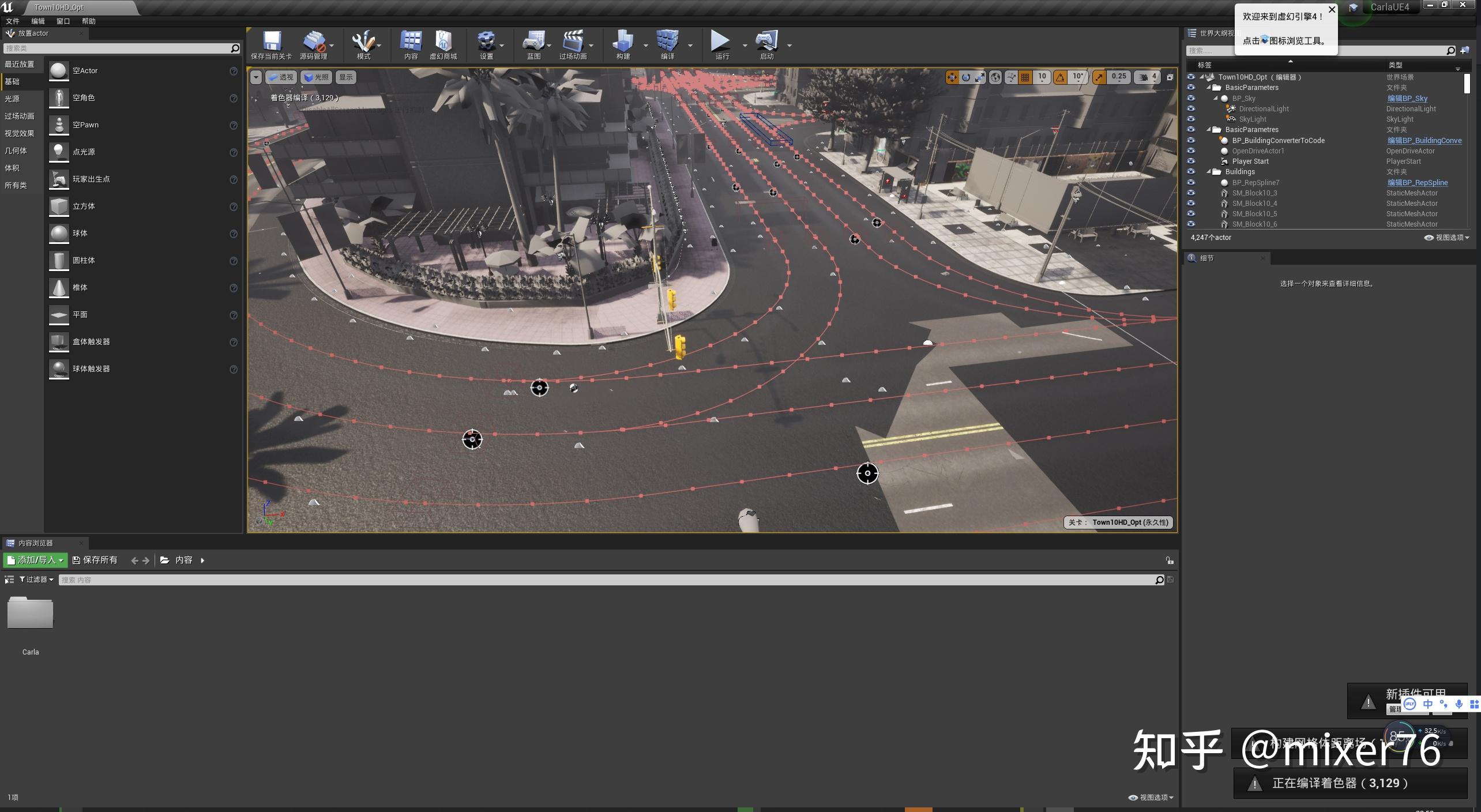Click the 透视 perspective view button
This screenshot has width=1481, height=812.
point(281,77)
